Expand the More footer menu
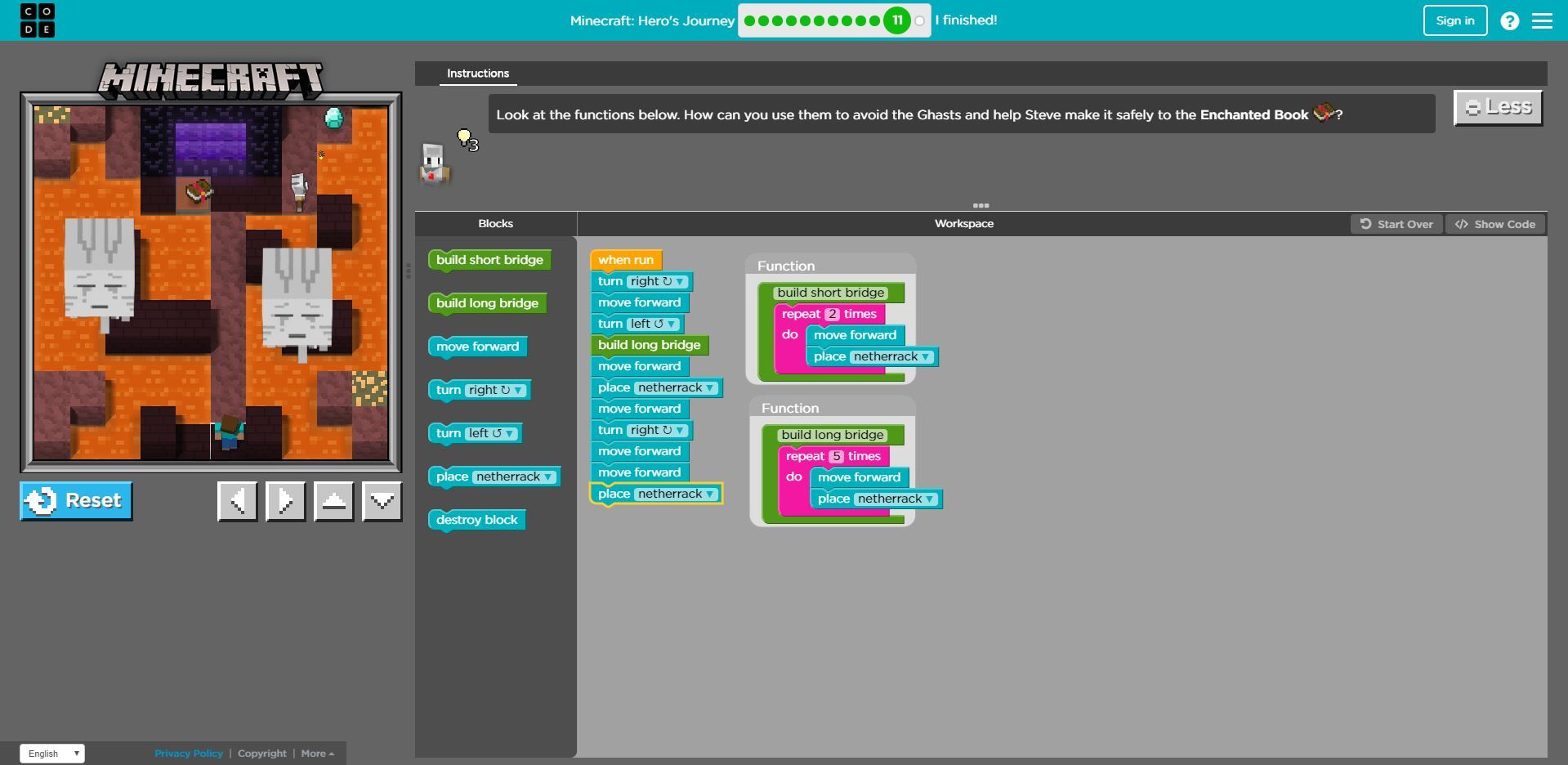Viewport: 1568px width, 765px height. 317,754
